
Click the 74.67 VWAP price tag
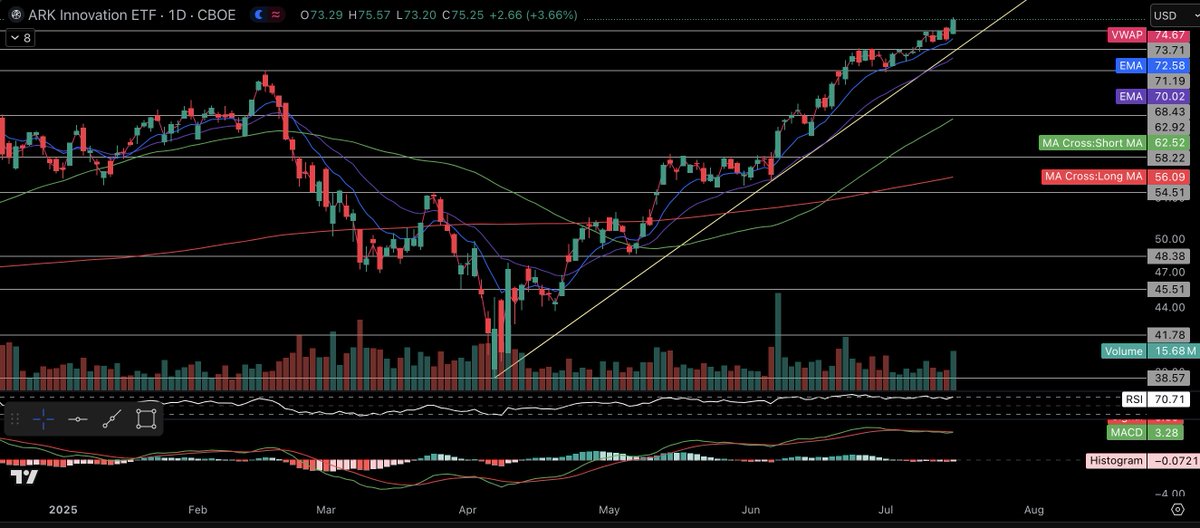point(1169,34)
